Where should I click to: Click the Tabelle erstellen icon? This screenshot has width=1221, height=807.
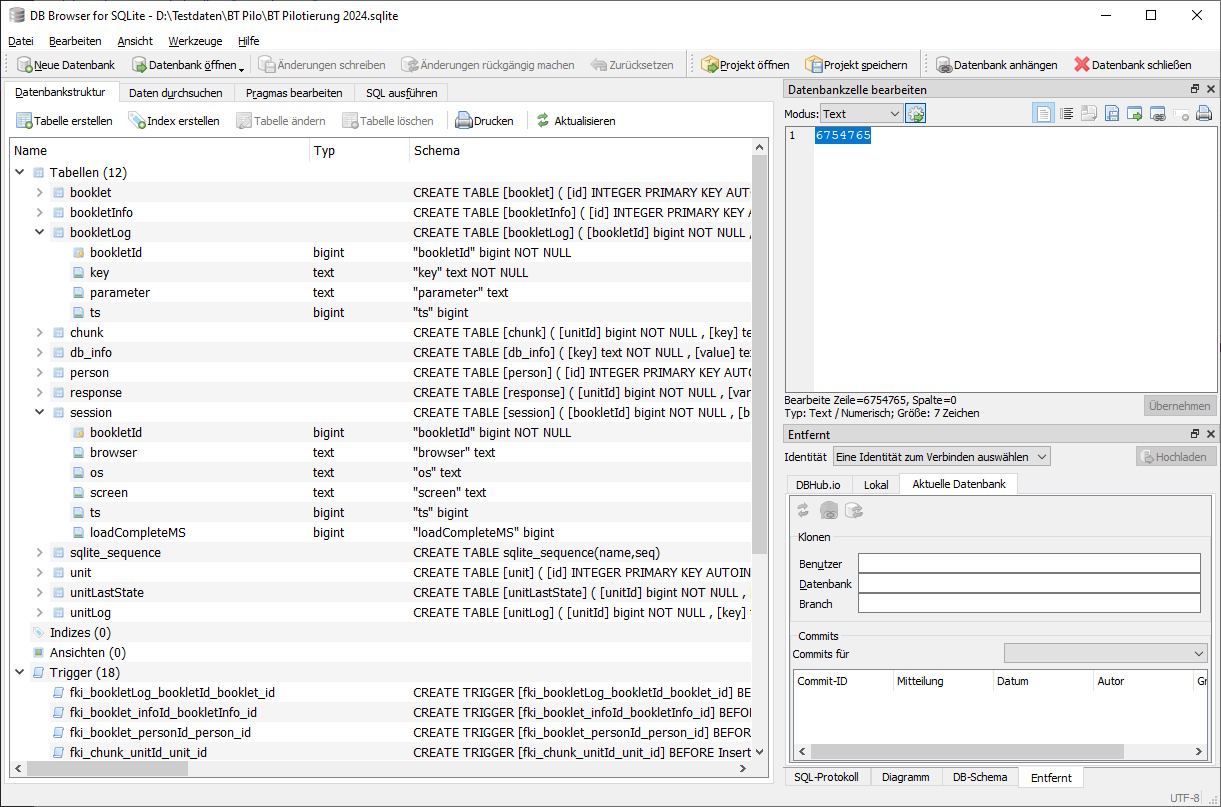(25, 121)
